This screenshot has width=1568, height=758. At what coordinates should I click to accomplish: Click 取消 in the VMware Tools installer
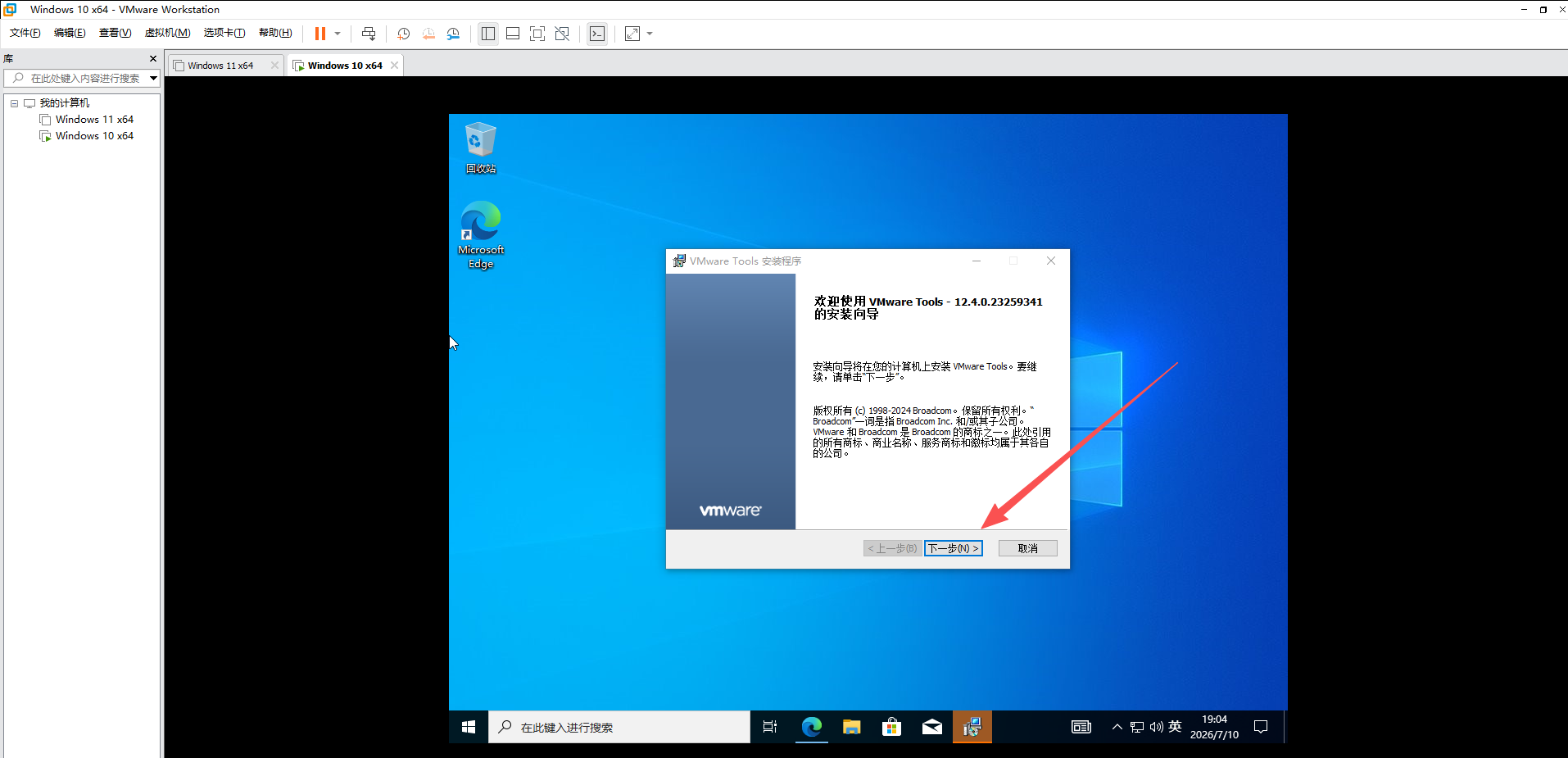(x=1027, y=548)
